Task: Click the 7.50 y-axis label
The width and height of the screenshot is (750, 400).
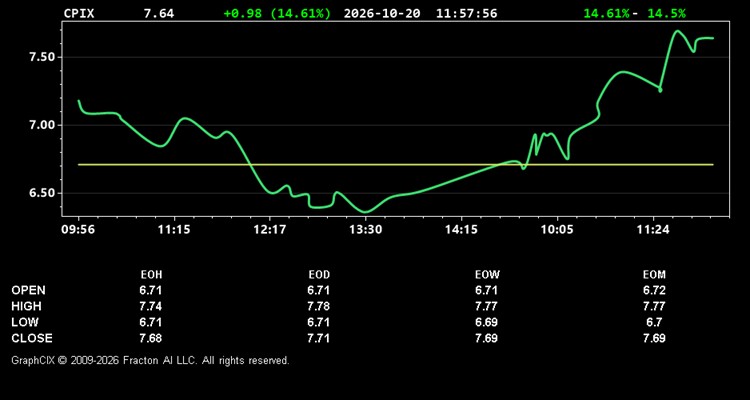Action: click(41, 57)
